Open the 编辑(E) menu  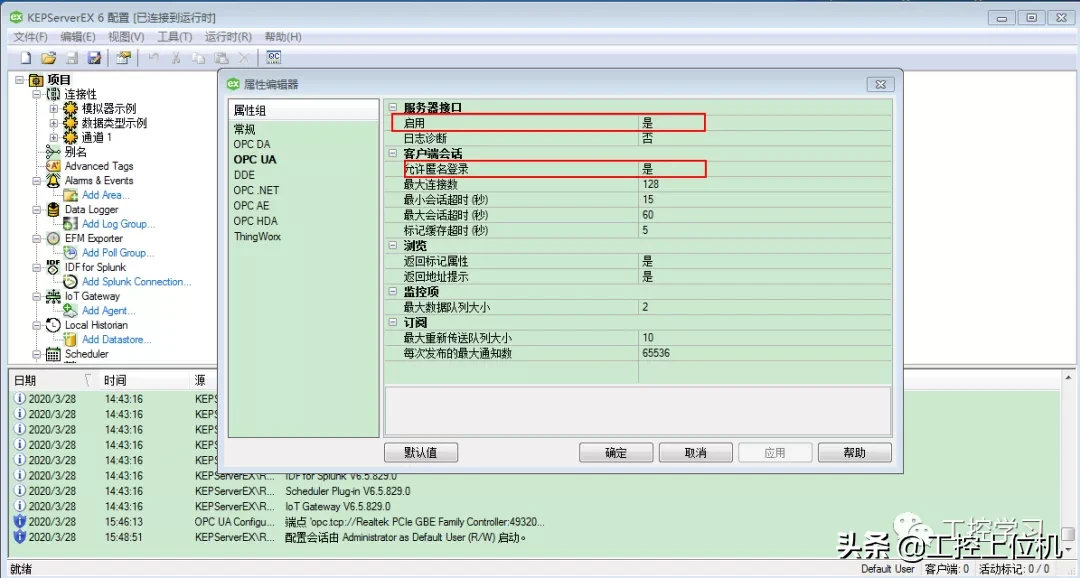(78, 37)
